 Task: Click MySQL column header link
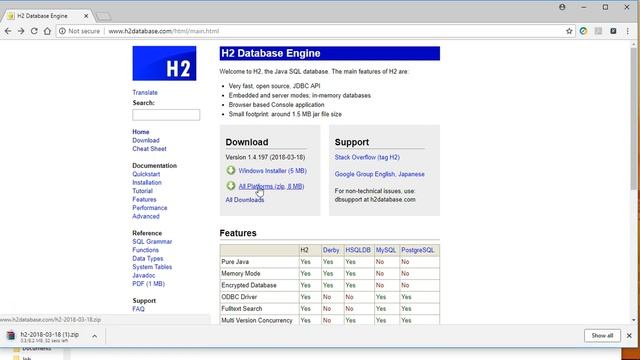click(386, 250)
